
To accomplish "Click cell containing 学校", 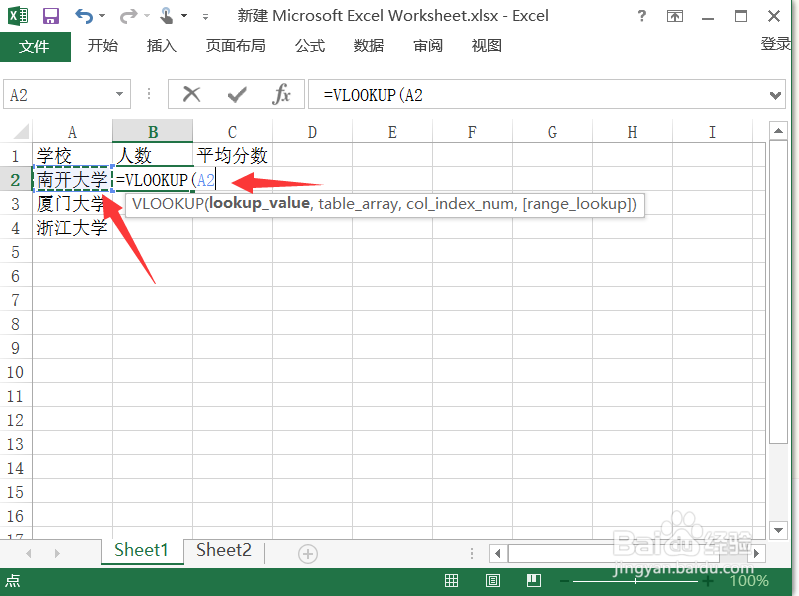I will [72, 155].
